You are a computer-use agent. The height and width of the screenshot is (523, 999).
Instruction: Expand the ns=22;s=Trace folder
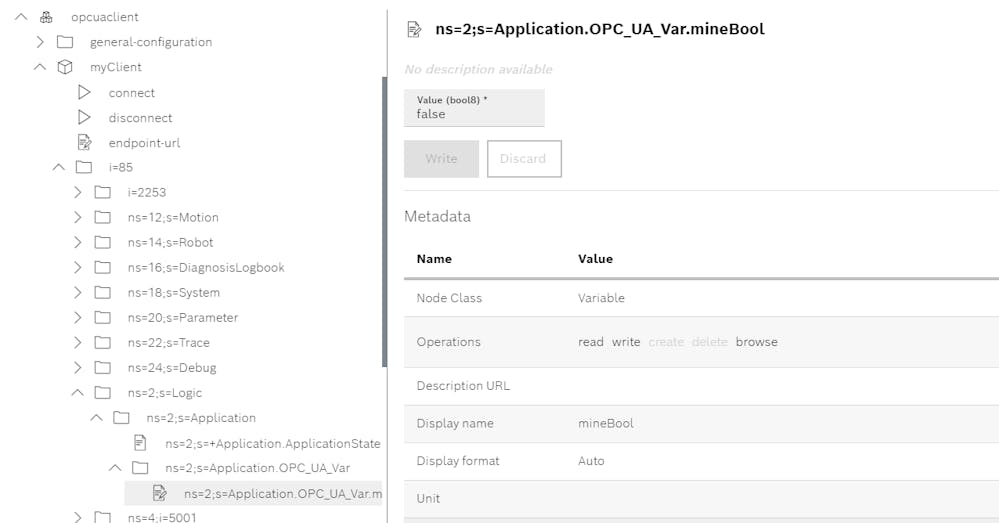[x=78, y=342]
